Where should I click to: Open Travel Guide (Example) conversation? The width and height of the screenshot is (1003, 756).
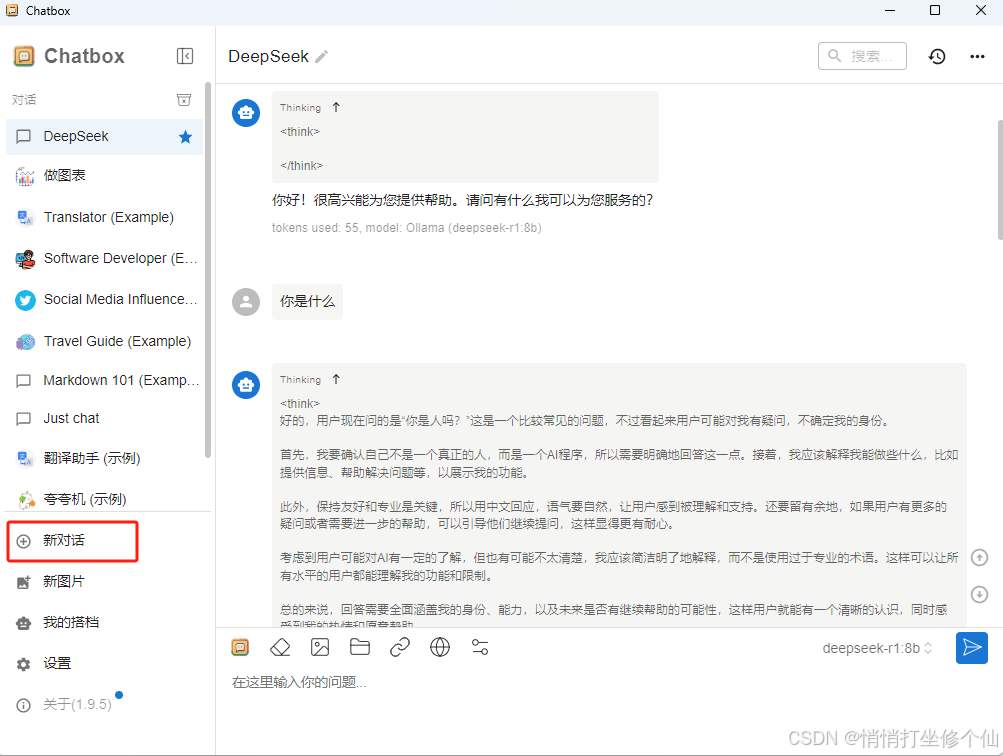104,342
